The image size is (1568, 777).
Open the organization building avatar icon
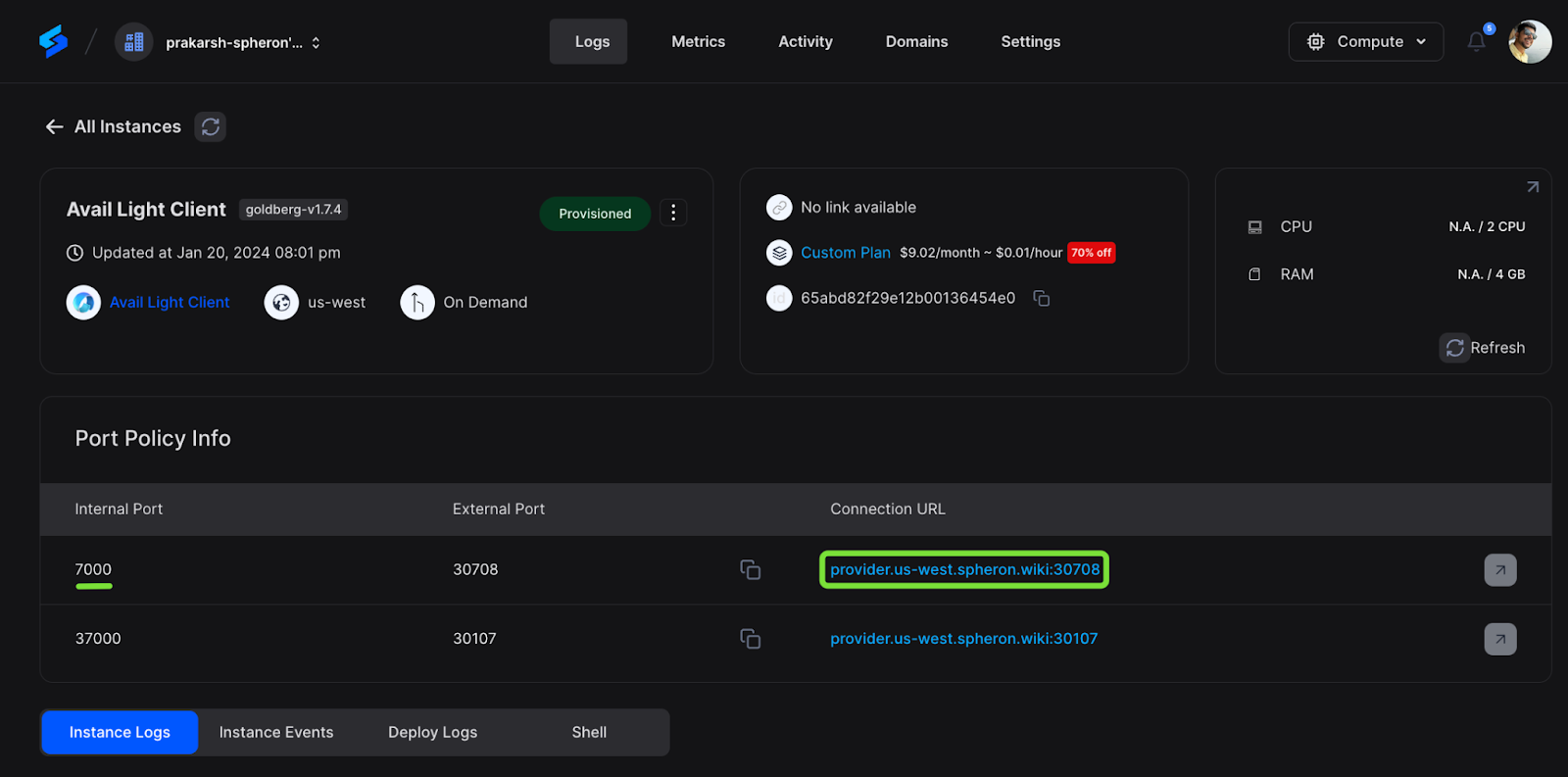[134, 42]
